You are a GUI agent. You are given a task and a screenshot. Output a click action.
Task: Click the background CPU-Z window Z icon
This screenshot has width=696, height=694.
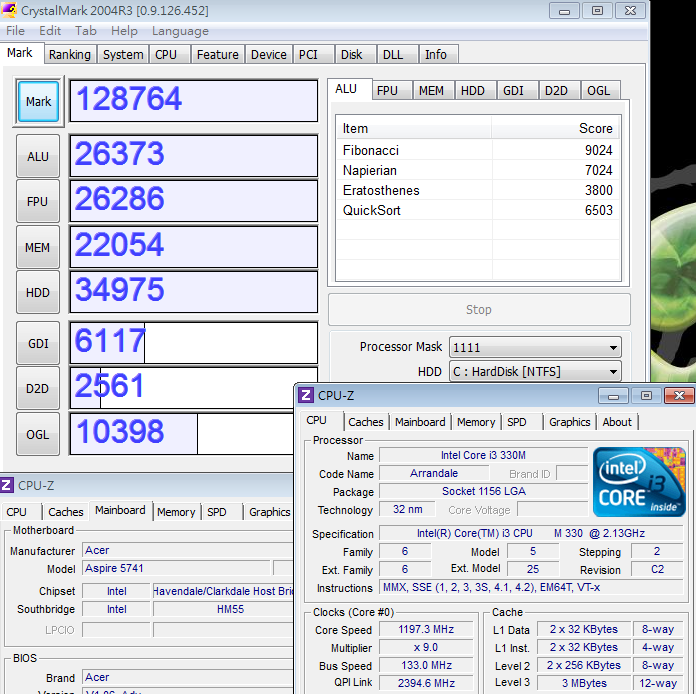point(6,485)
